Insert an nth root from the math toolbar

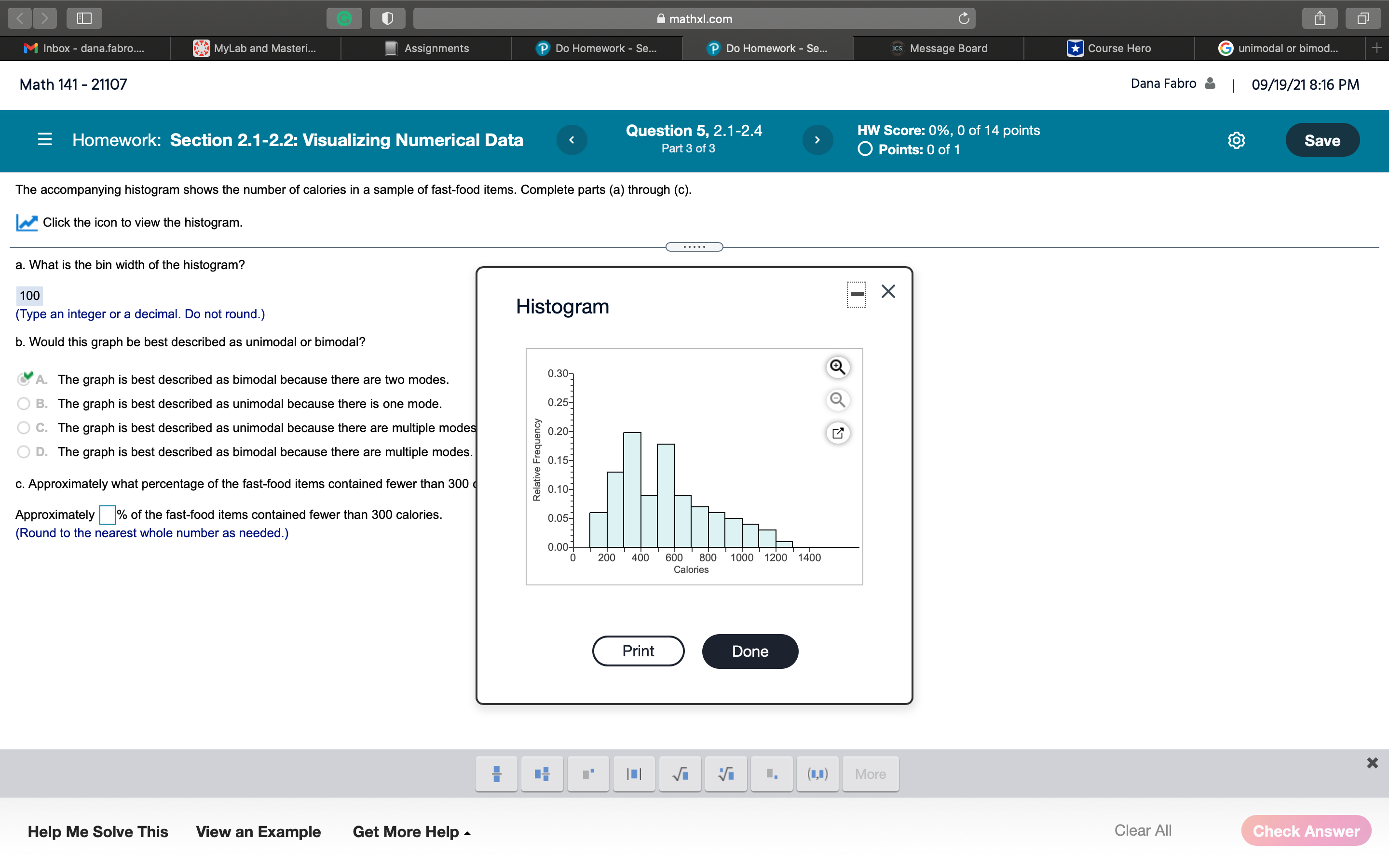[725, 774]
